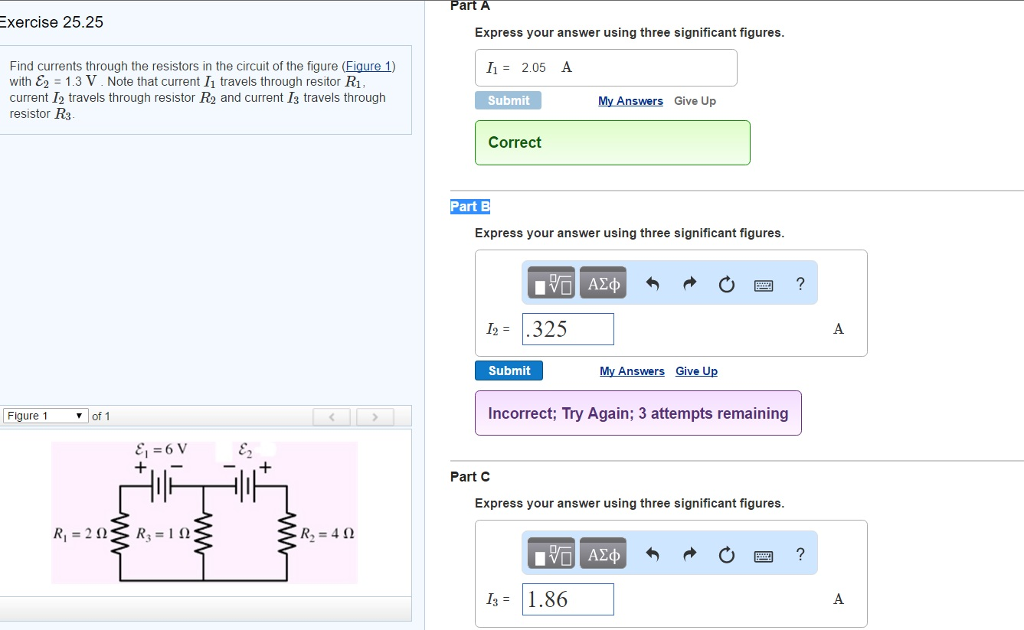Show the keyboard shortcuts in Part B
Viewport: 1024px width, 630px height.
[763, 283]
